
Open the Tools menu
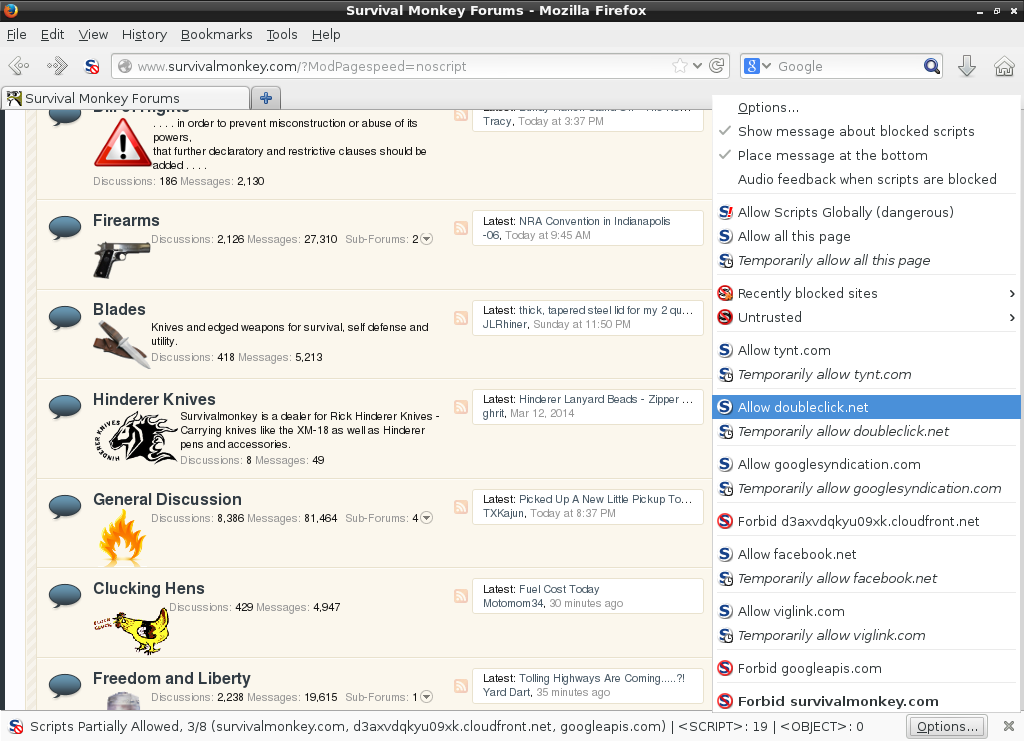point(281,35)
